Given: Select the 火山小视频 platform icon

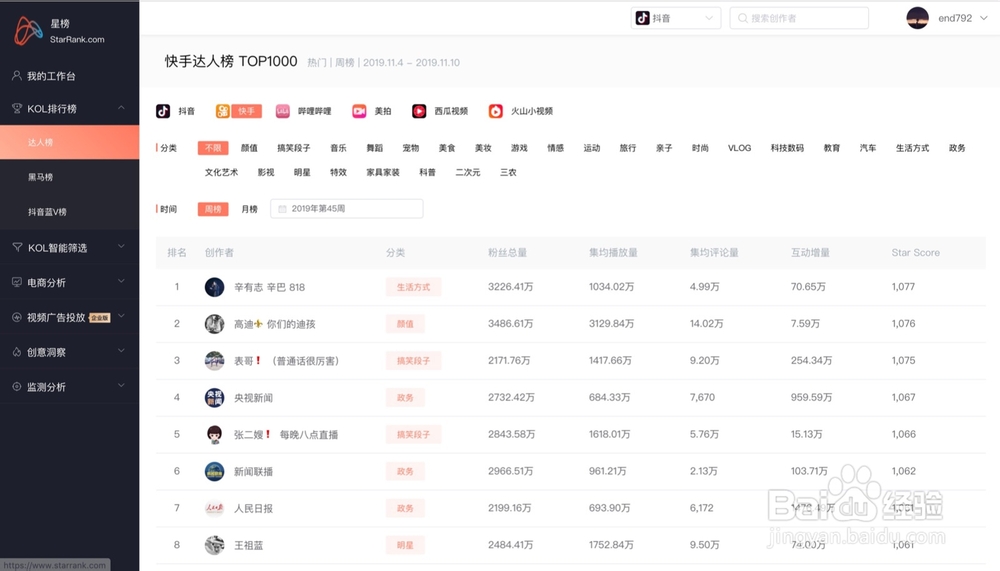Looking at the screenshot, I should (x=496, y=111).
